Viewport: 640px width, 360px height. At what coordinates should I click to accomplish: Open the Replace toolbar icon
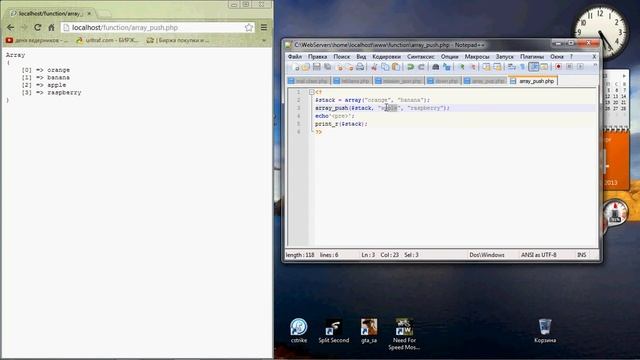447,67
